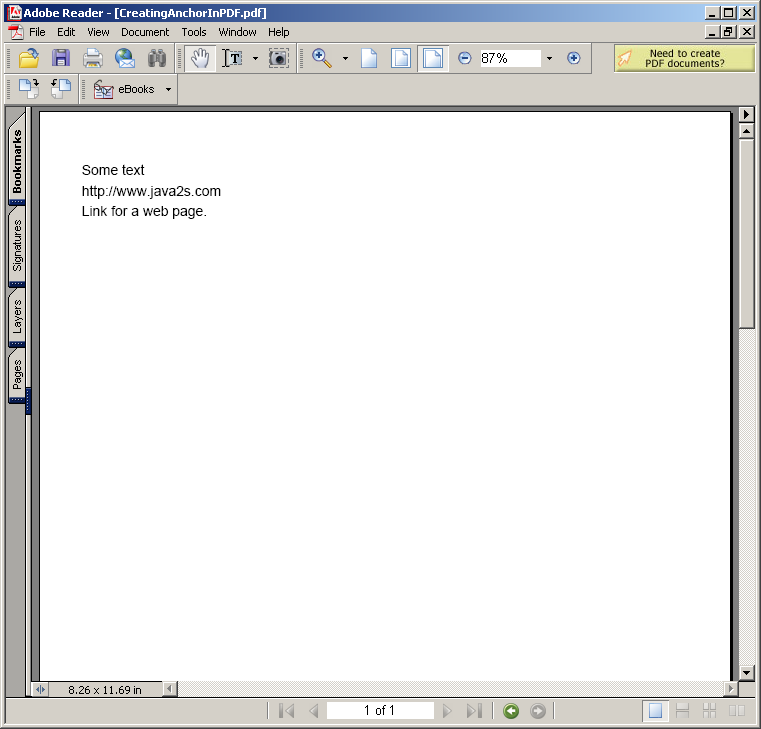Click the 1 of 1 page field
The width and height of the screenshot is (761, 729).
coord(380,711)
